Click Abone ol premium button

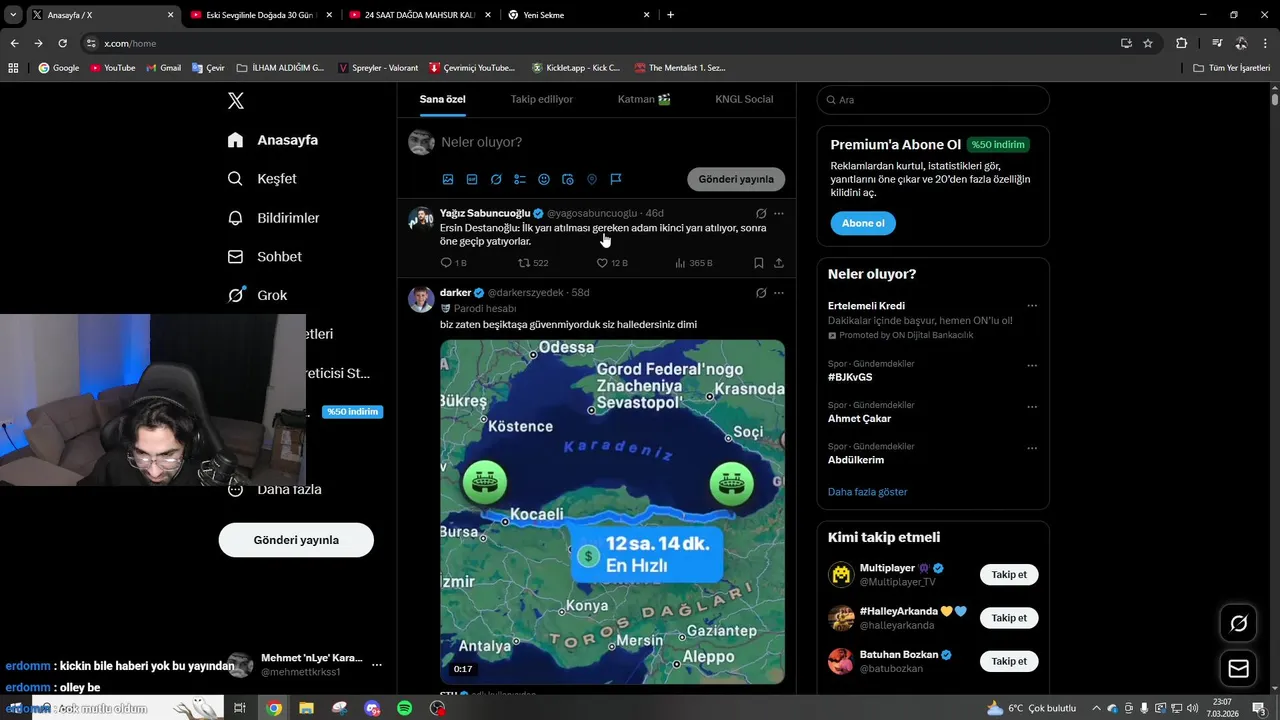(x=863, y=223)
